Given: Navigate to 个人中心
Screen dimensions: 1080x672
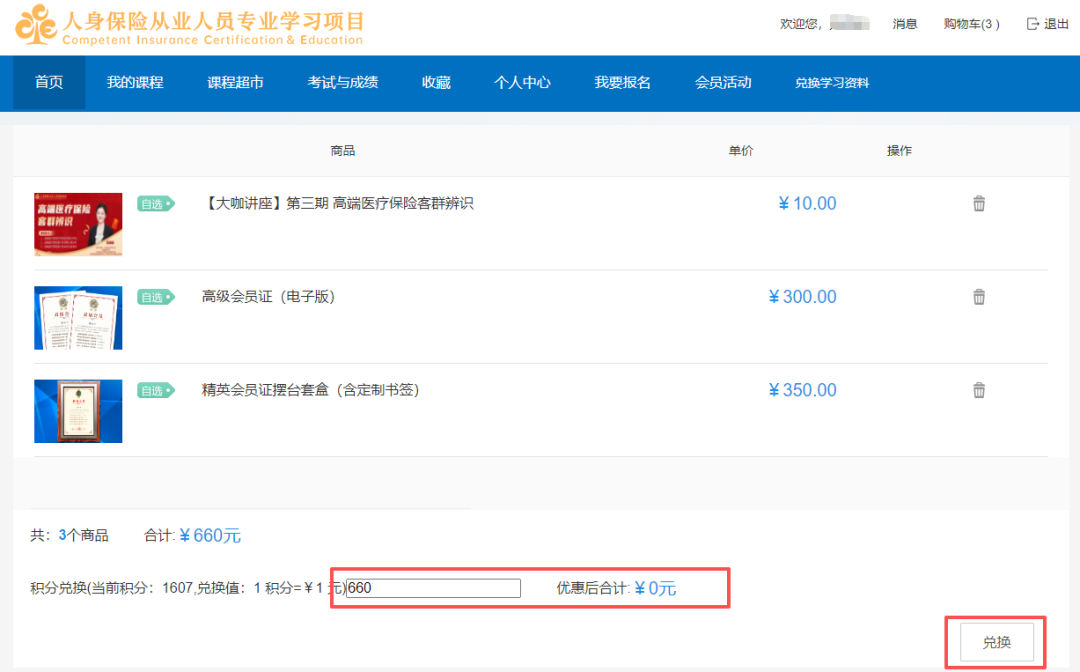Looking at the screenshot, I should coord(522,83).
